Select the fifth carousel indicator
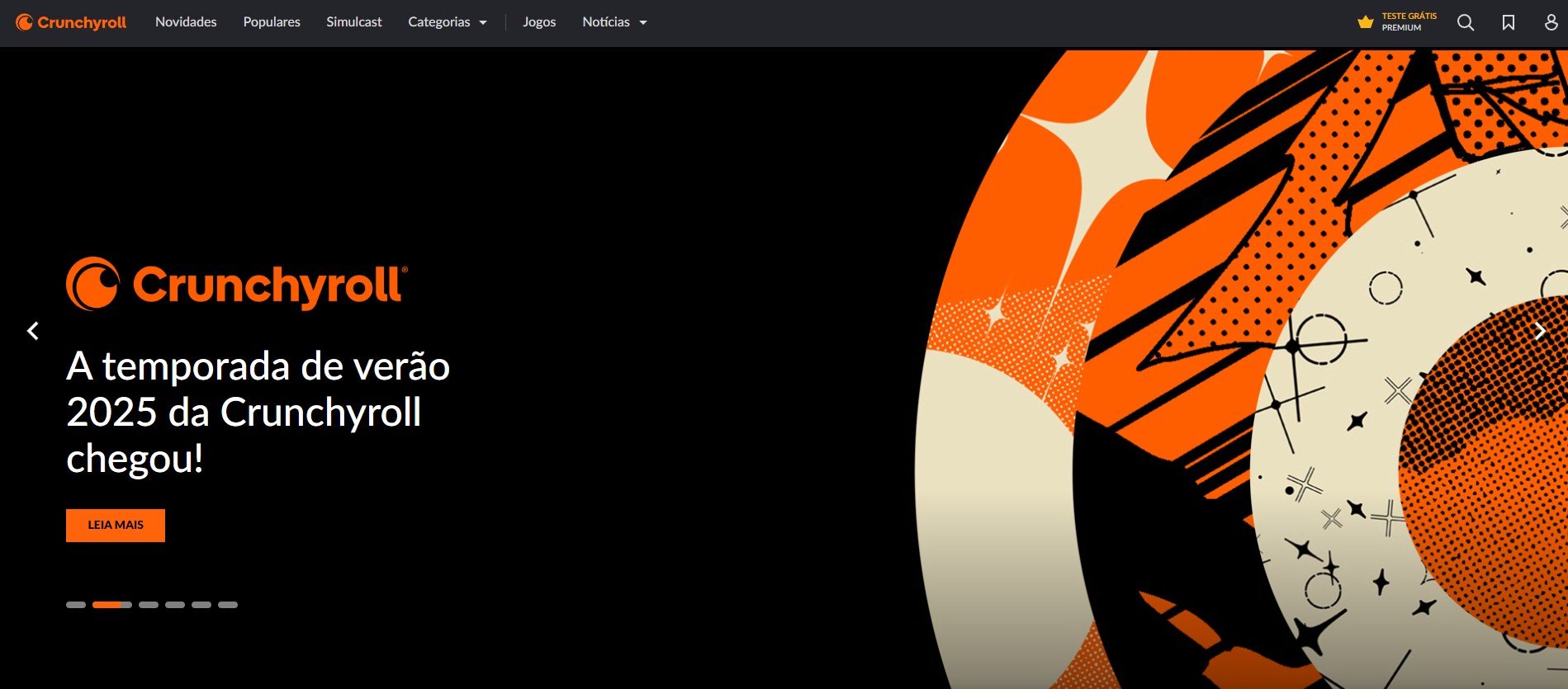This screenshot has width=1568, height=689. (201, 605)
